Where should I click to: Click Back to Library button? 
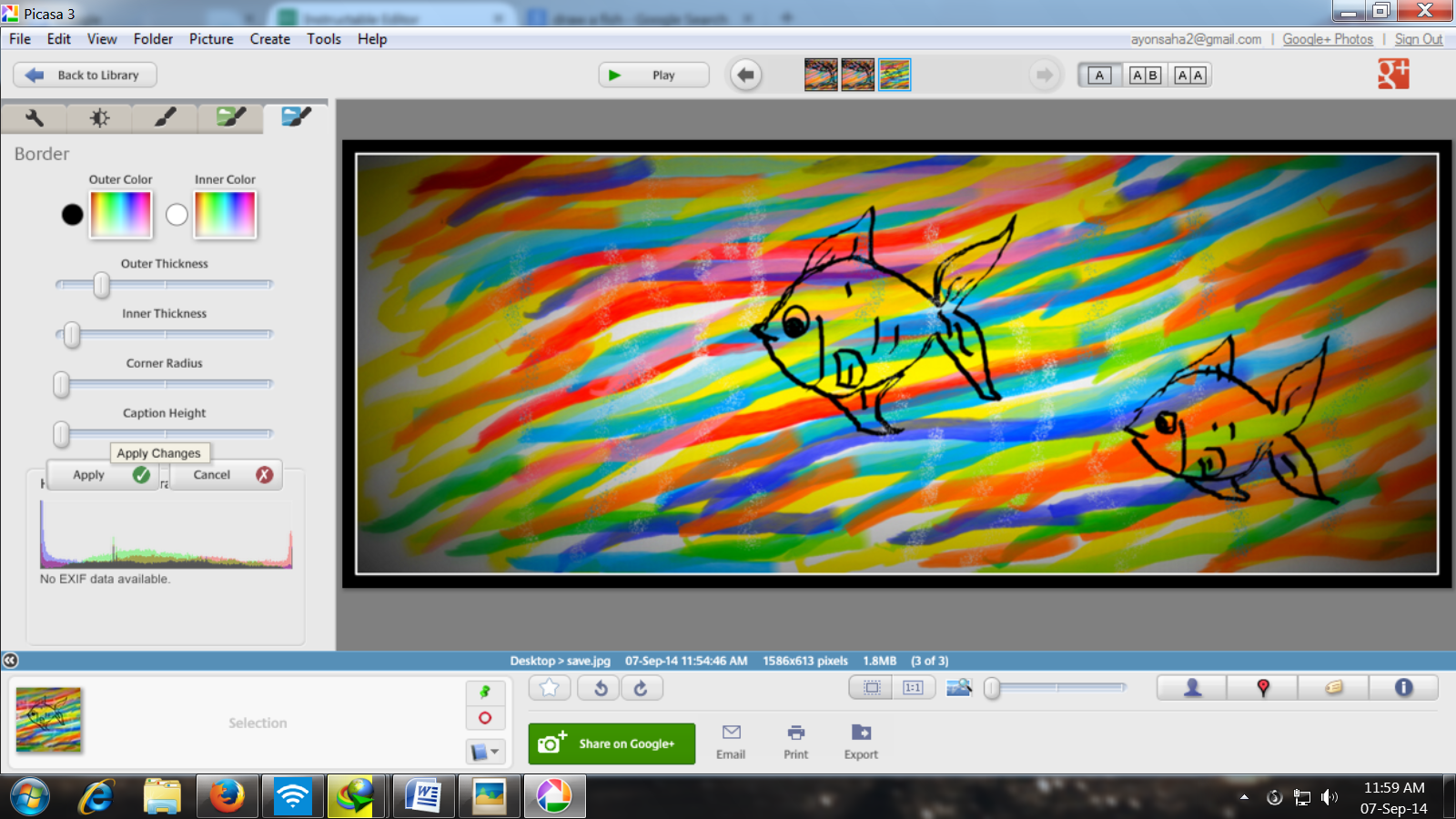coord(85,75)
